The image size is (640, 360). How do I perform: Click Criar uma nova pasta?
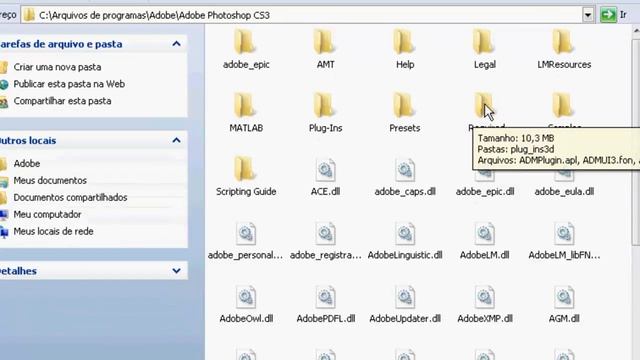tap(57, 67)
